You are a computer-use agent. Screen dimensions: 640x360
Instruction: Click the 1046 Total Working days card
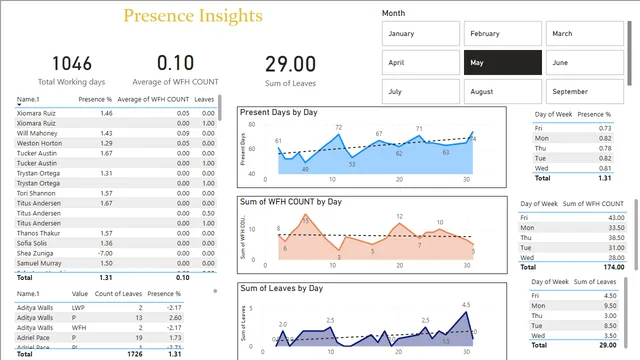[72, 70]
